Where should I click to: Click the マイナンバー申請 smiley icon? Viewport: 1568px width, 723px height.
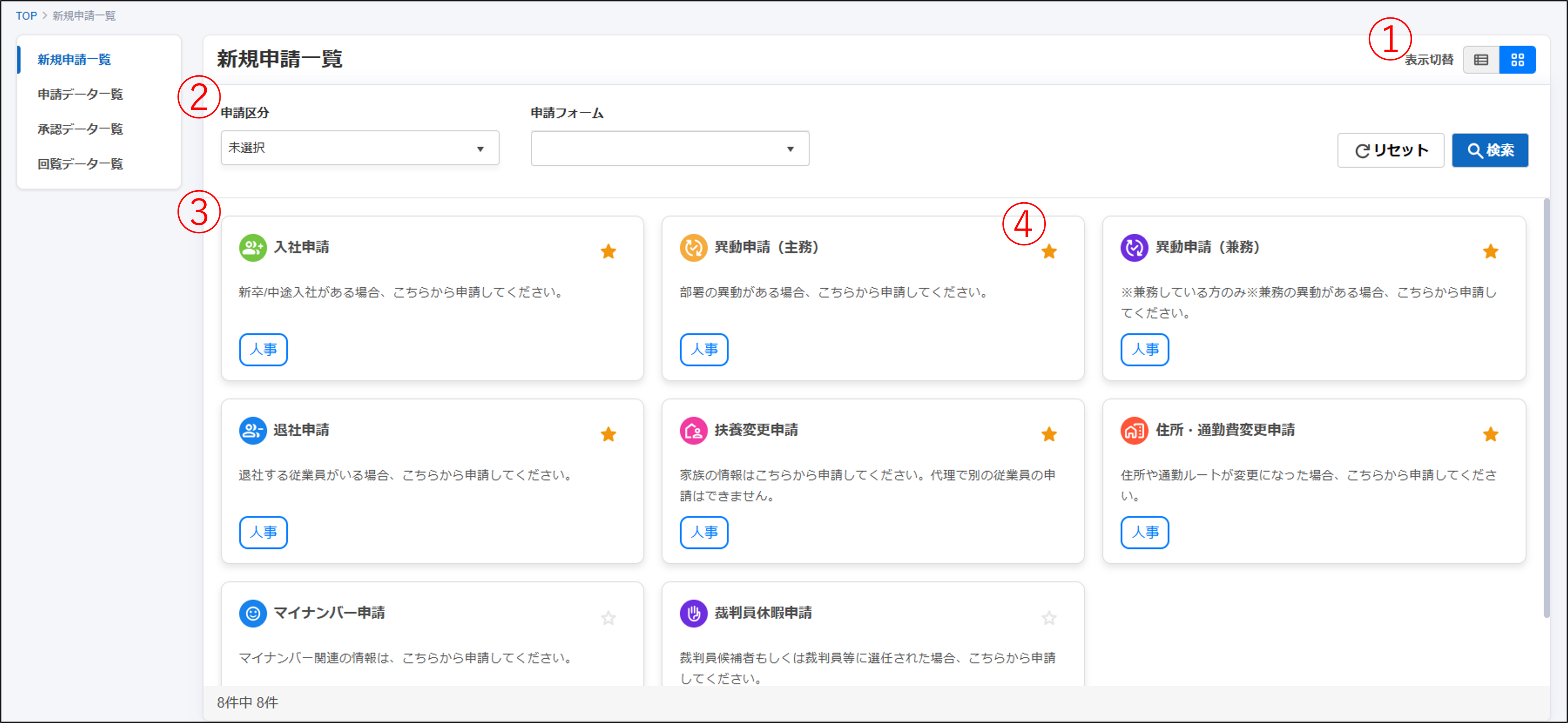tap(253, 613)
